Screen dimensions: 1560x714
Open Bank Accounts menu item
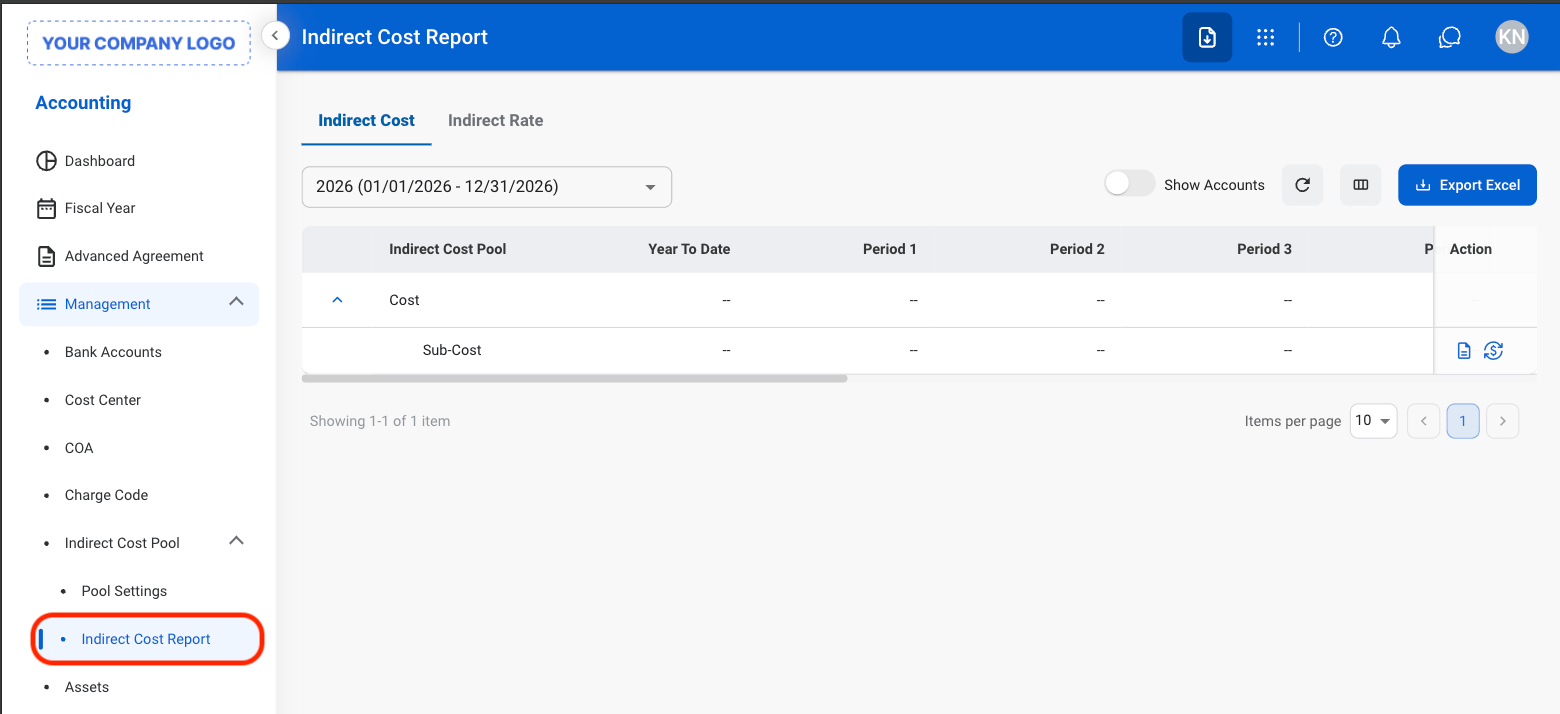pyautogui.click(x=113, y=352)
